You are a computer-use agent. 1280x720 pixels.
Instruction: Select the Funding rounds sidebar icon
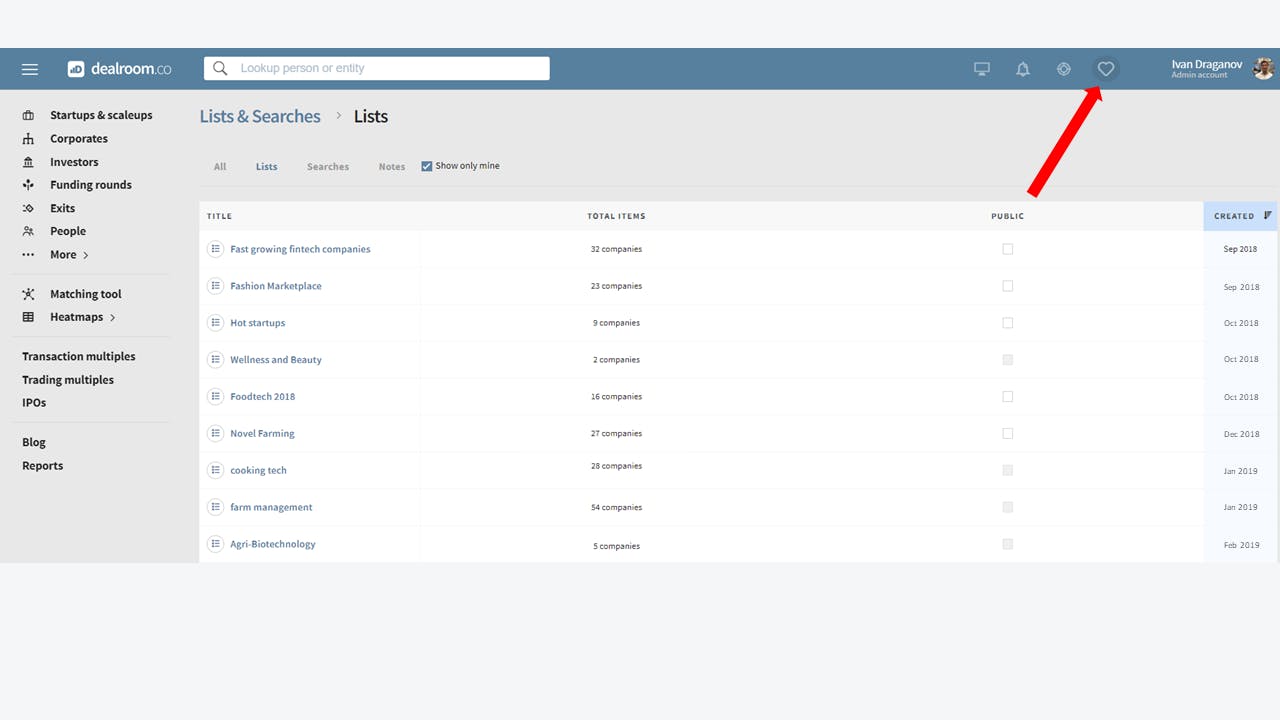tap(28, 184)
